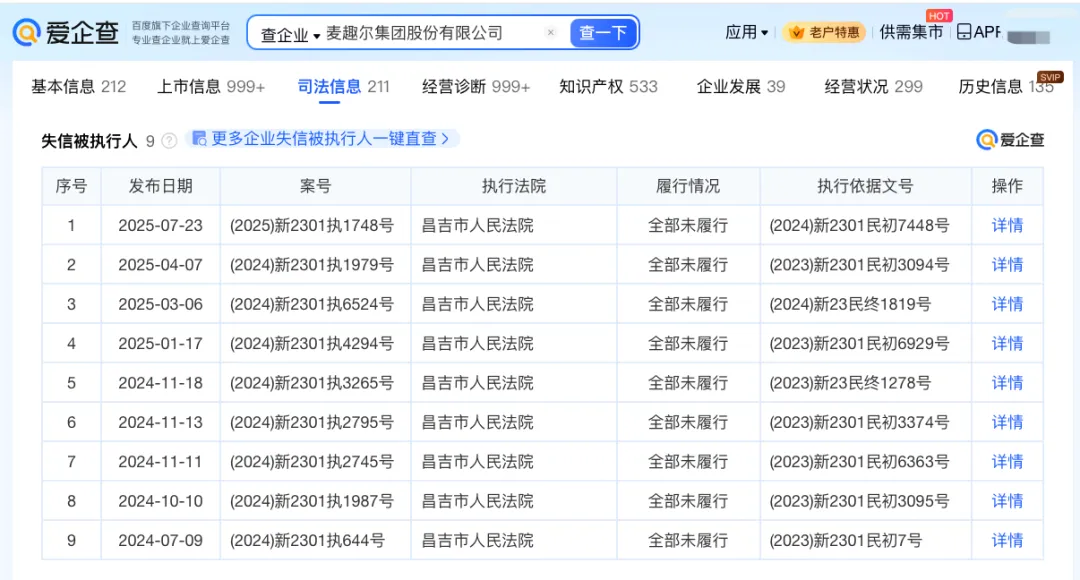The width and height of the screenshot is (1080, 580).
Task: View 详情 for case 执6524号
Action: click(1007, 304)
